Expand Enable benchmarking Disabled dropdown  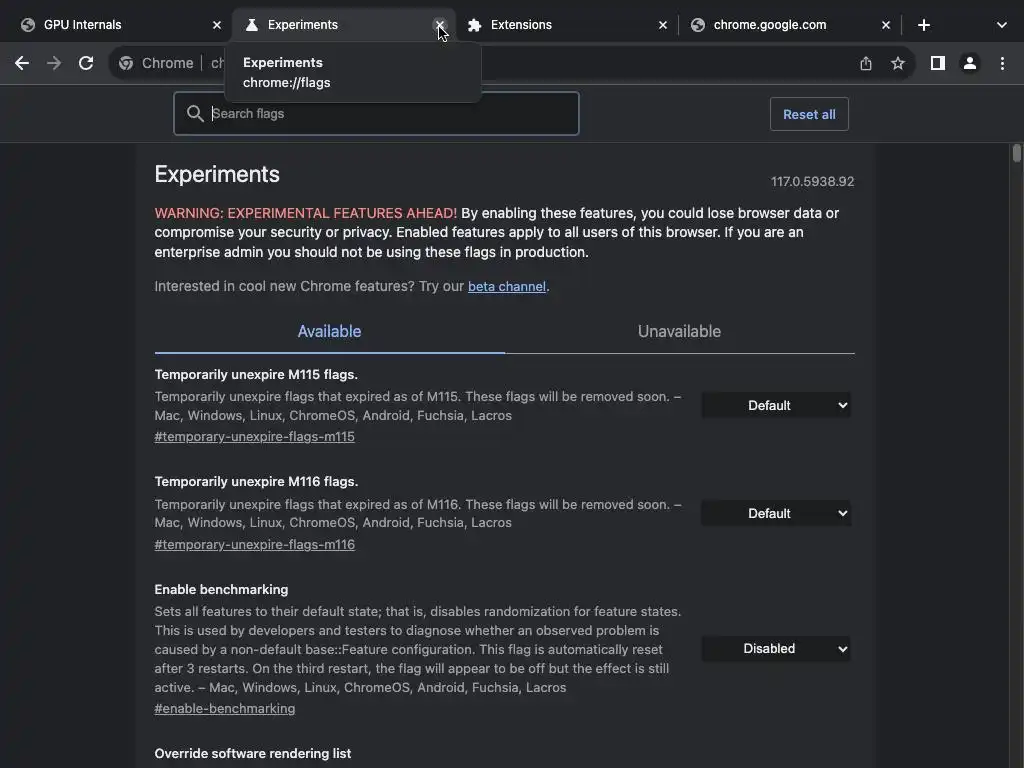click(x=776, y=648)
